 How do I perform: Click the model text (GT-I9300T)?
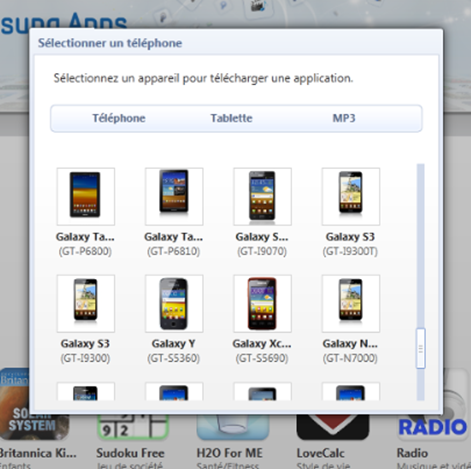(x=350, y=251)
